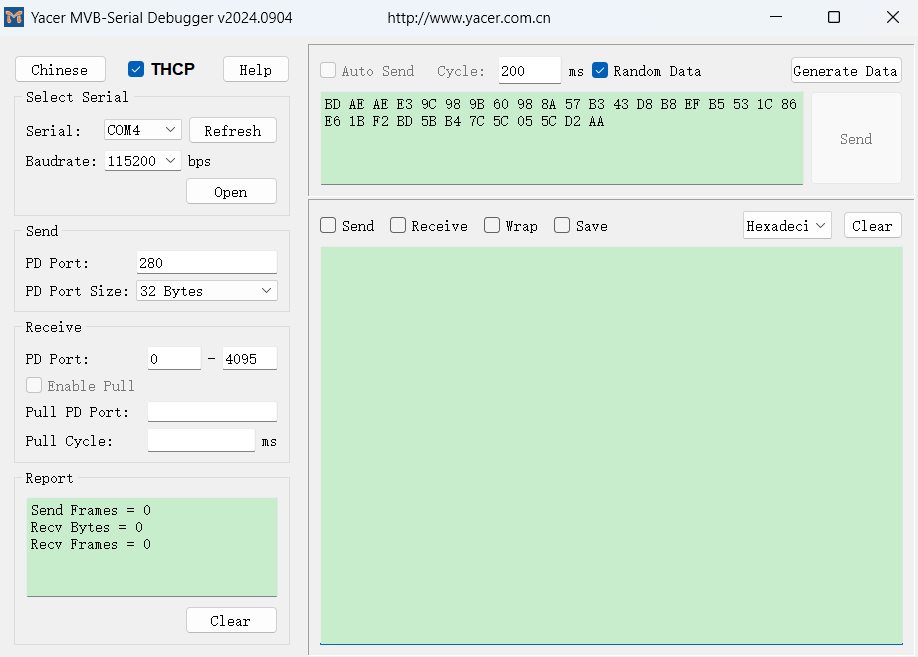Enable the Receive display checkbox

coord(395,225)
